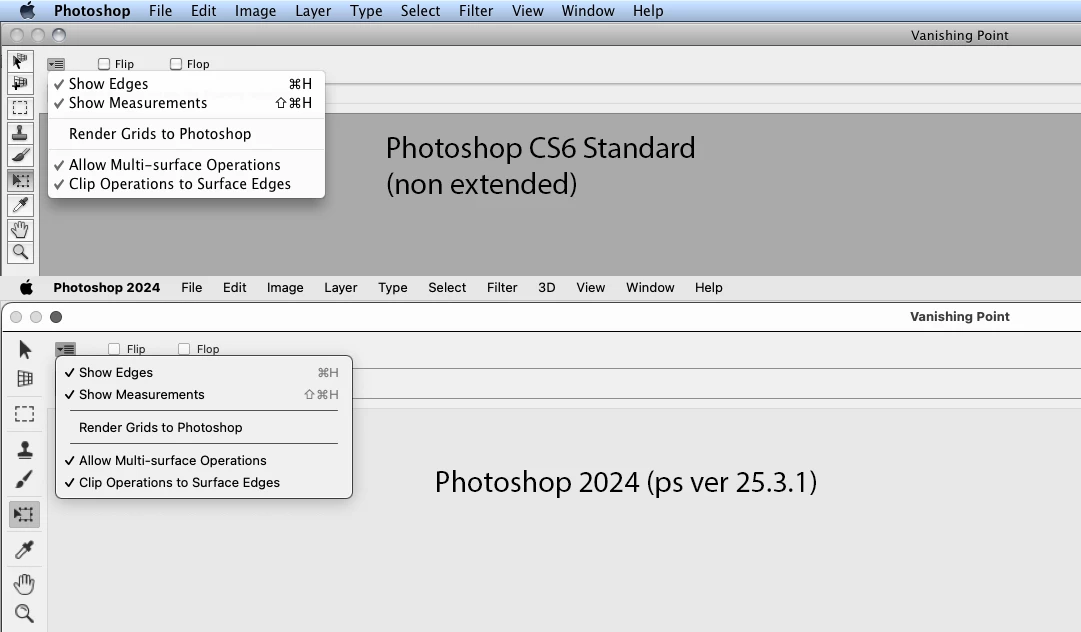Viewport: 1081px width, 632px height.
Task: Tick Flop checkbox in CS6 window
Action: [x=176, y=64]
